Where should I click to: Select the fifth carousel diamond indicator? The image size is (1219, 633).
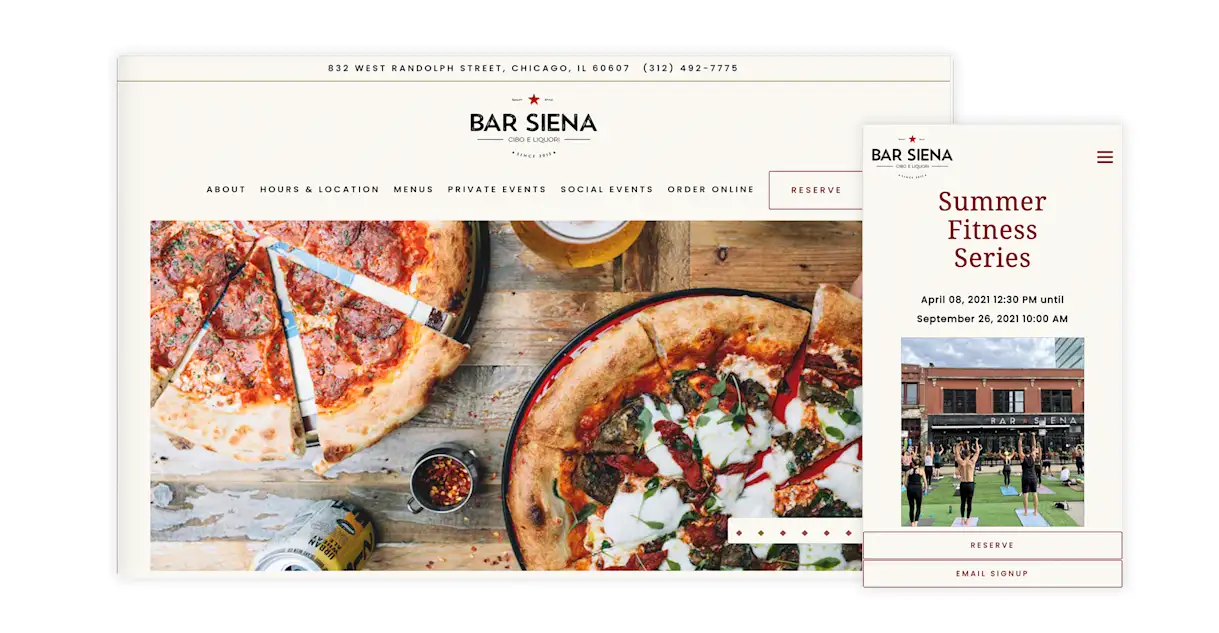(827, 533)
